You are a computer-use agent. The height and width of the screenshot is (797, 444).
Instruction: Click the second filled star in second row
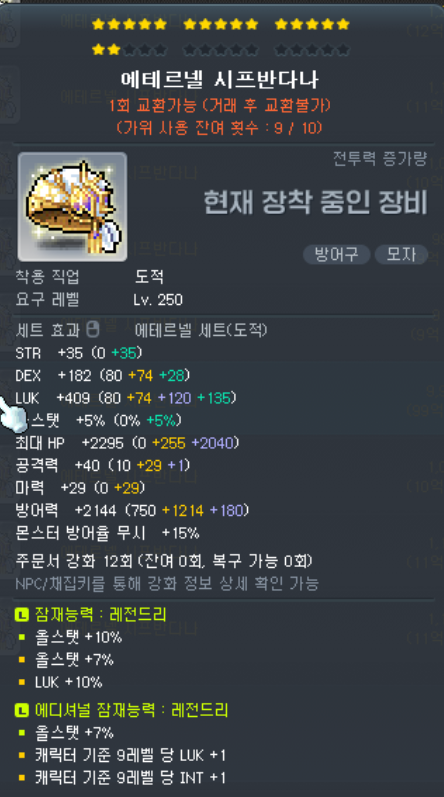114,50
